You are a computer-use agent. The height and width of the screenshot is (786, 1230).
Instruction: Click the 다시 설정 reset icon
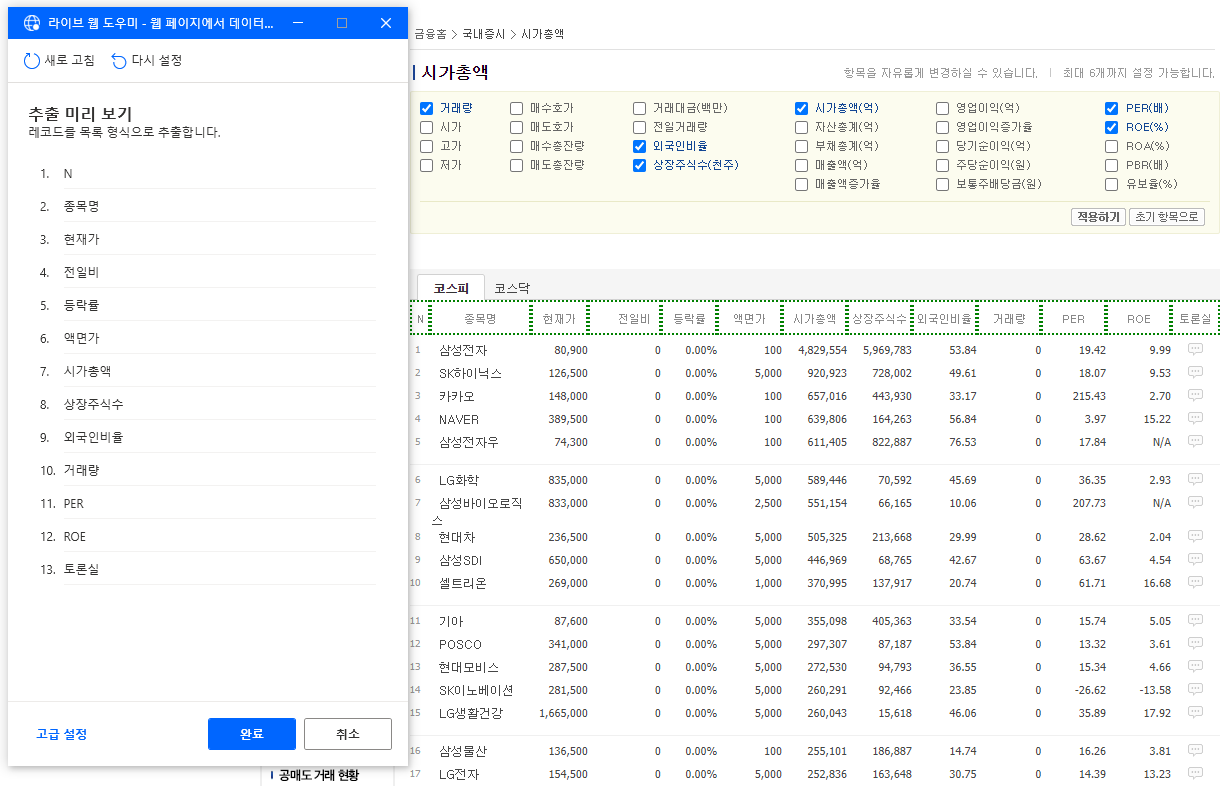119,61
